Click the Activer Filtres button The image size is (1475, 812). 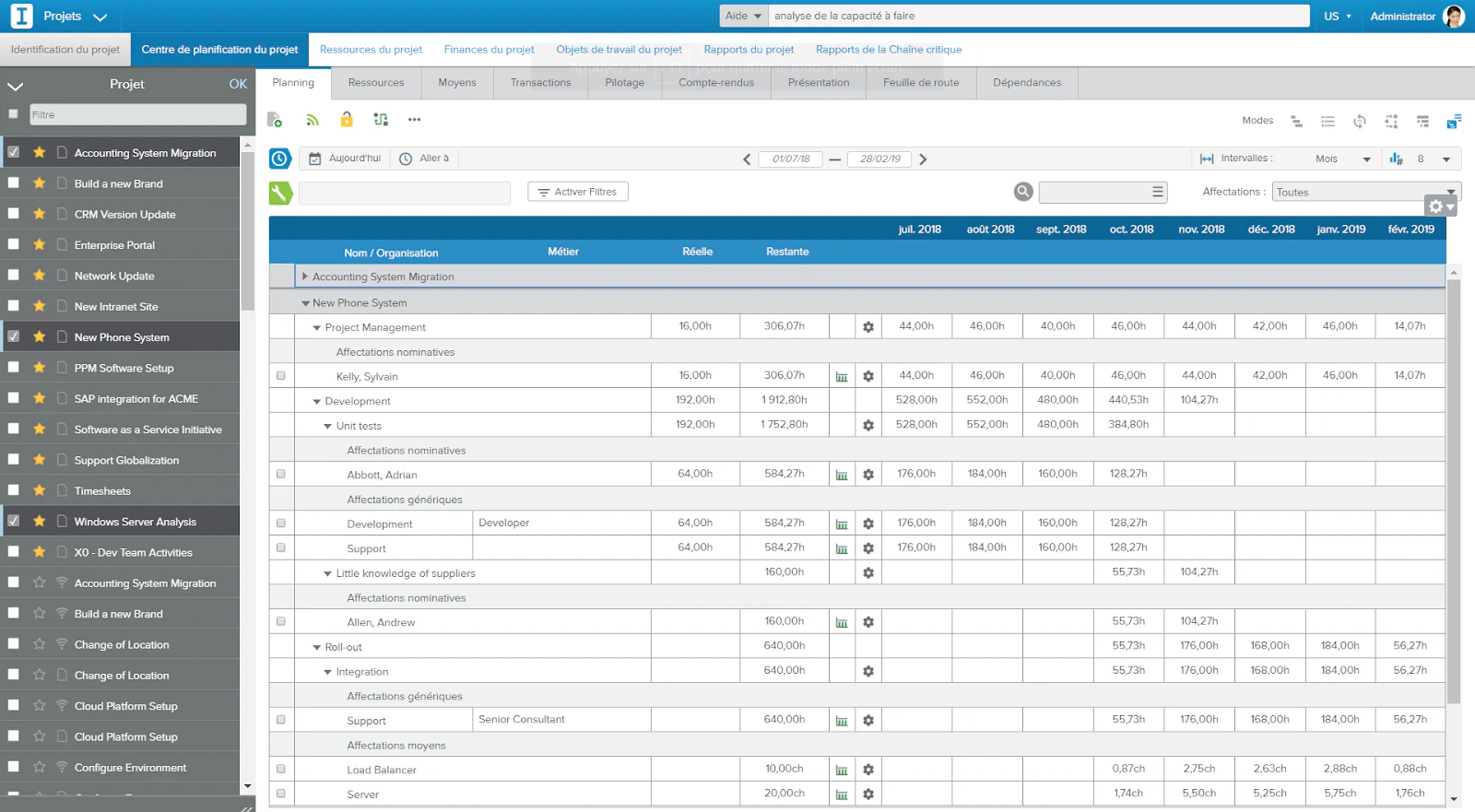(578, 192)
